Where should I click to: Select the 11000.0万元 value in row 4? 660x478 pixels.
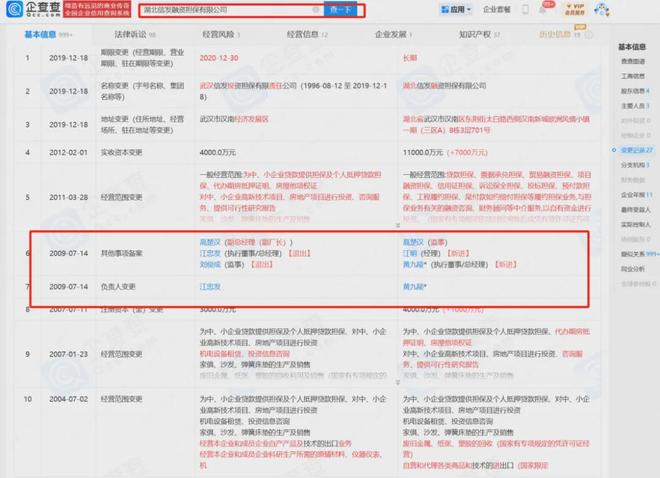423,152
